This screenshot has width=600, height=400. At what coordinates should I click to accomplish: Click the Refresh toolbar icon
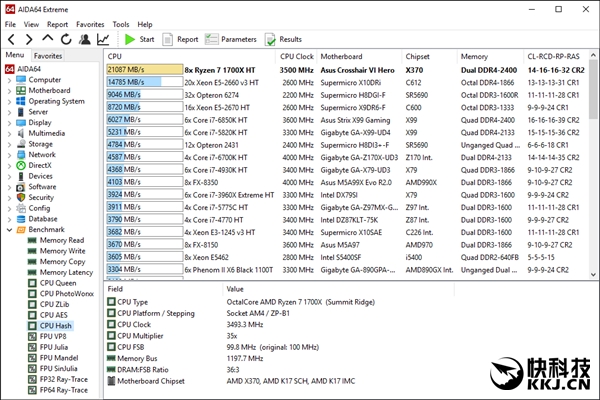[66, 39]
